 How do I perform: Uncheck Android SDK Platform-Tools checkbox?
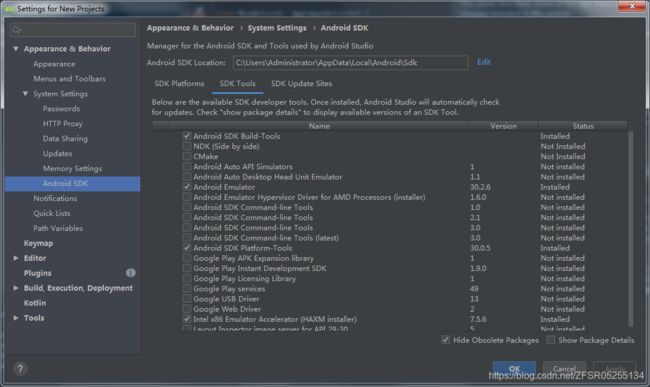(x=187, y=248)
